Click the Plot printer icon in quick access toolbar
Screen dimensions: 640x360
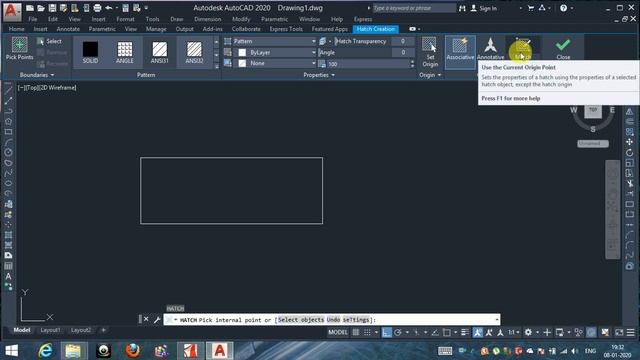pyautogui.click(x=97, y=8)
